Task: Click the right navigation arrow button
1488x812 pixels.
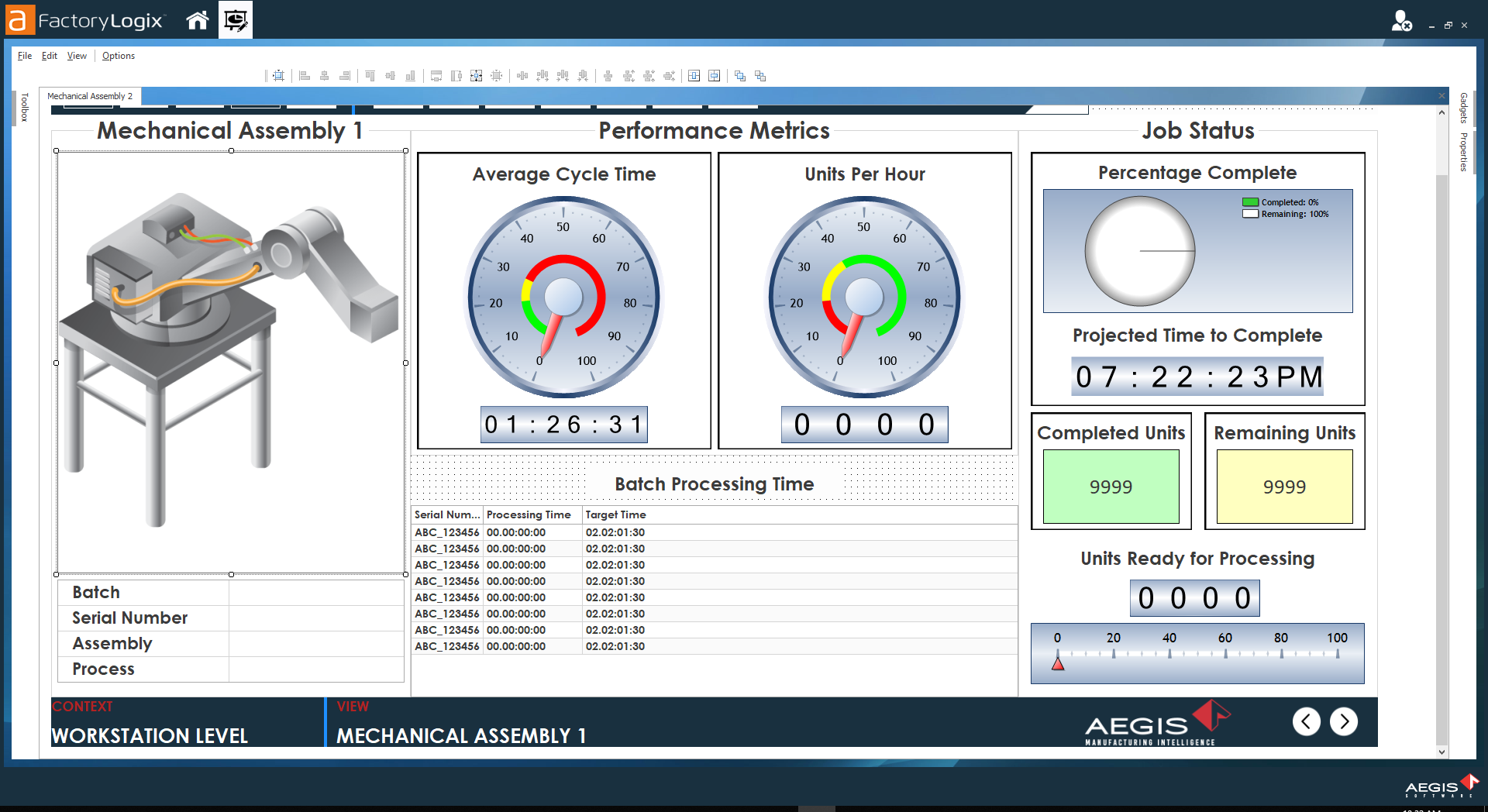Action: (x=1345, y=721)
